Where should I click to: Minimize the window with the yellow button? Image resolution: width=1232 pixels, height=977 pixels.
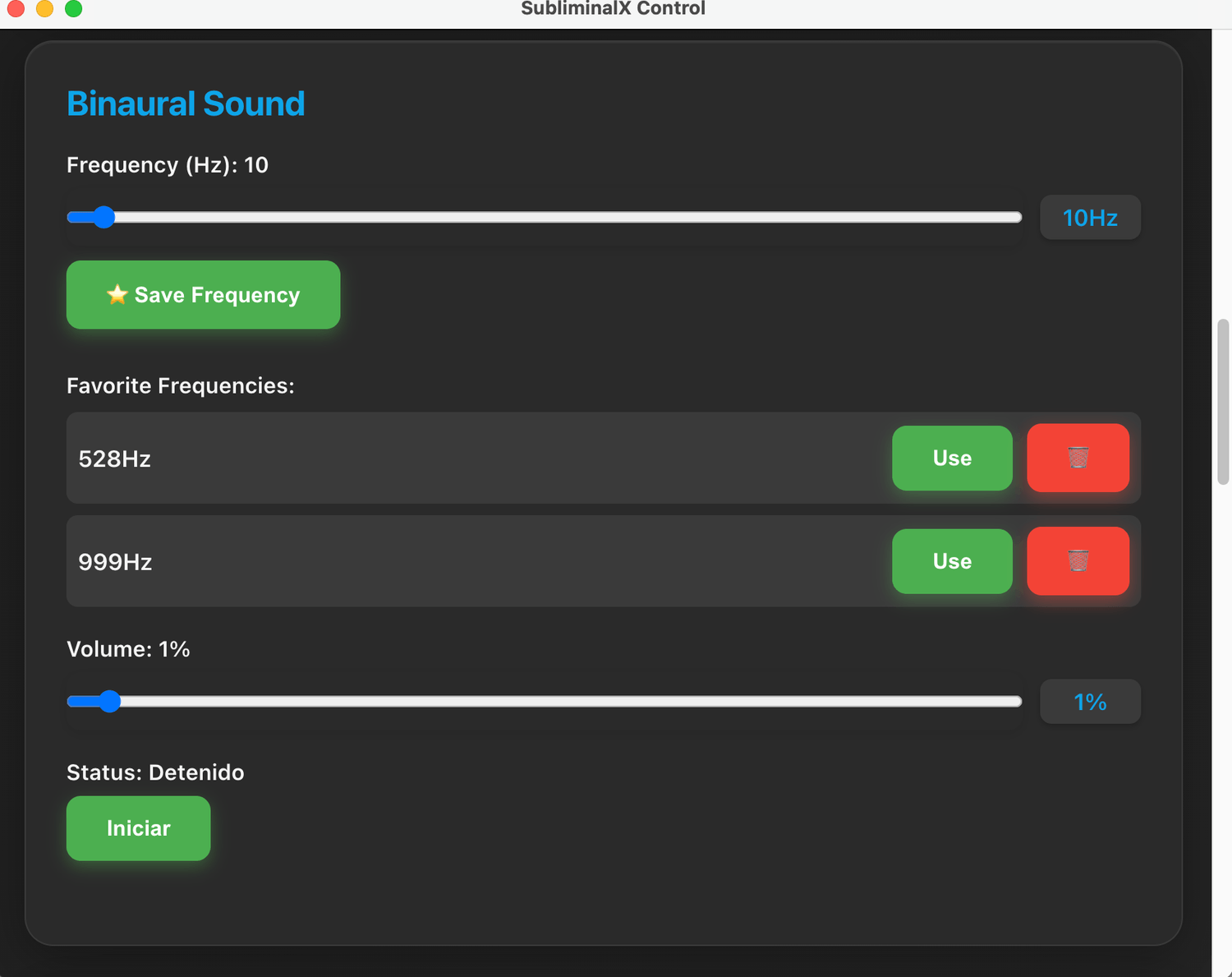coord(44,8)
